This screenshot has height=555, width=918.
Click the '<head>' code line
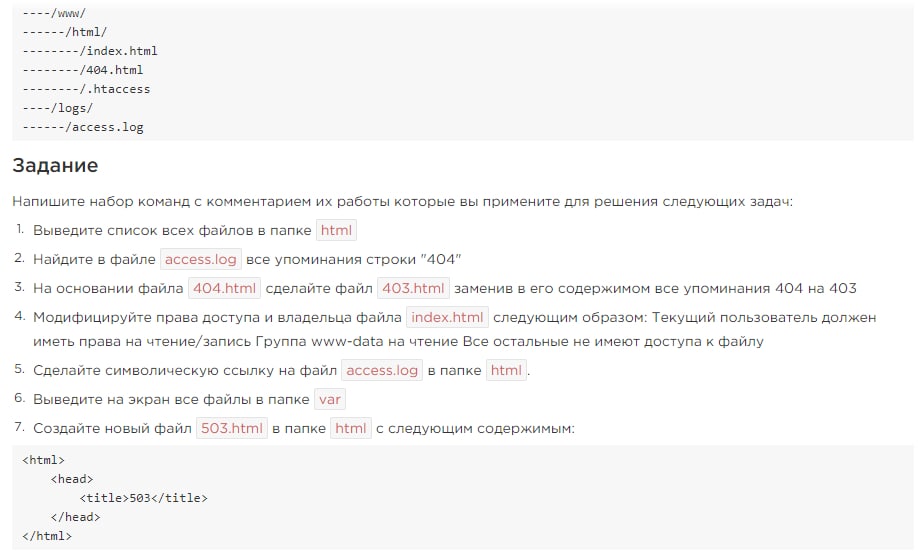click(72, 479)
